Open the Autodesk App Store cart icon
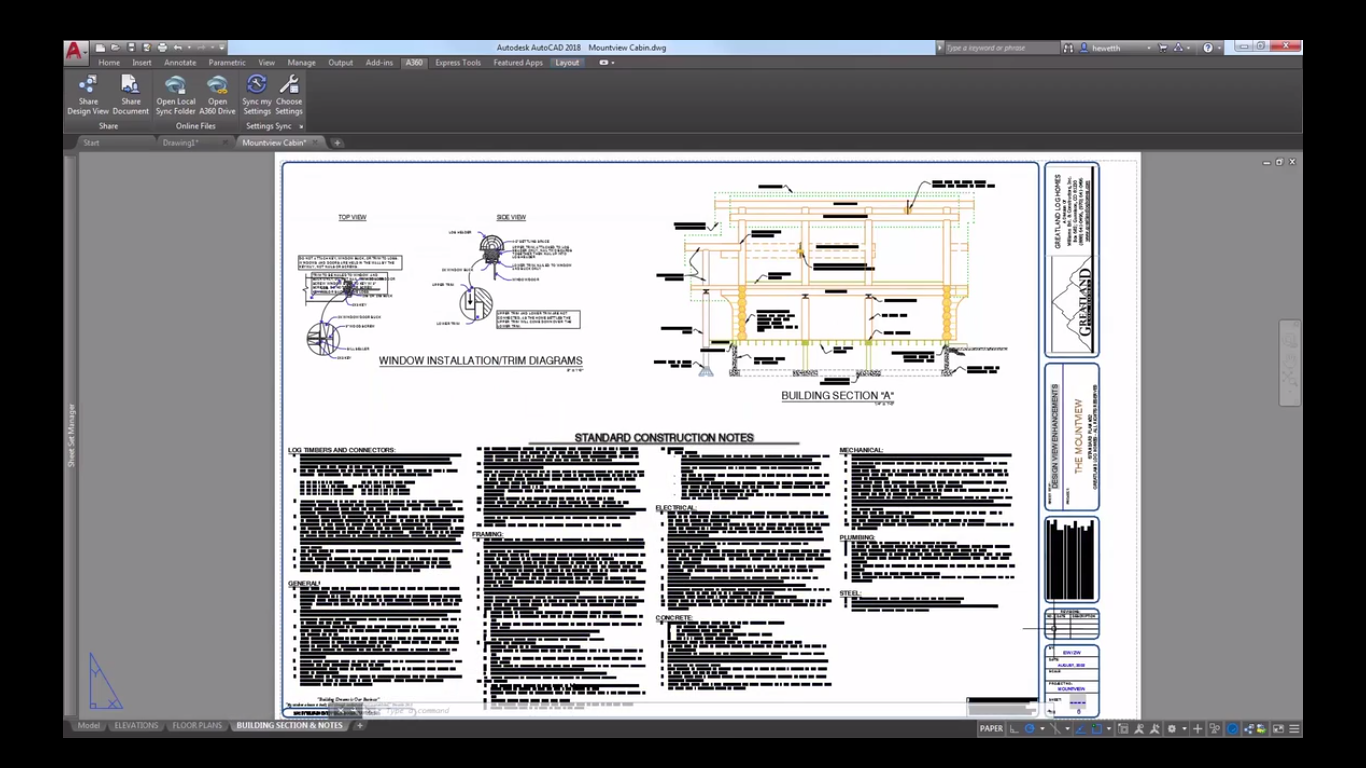The height and width of the screenshot is (768, 1366). pos(1163,48)
